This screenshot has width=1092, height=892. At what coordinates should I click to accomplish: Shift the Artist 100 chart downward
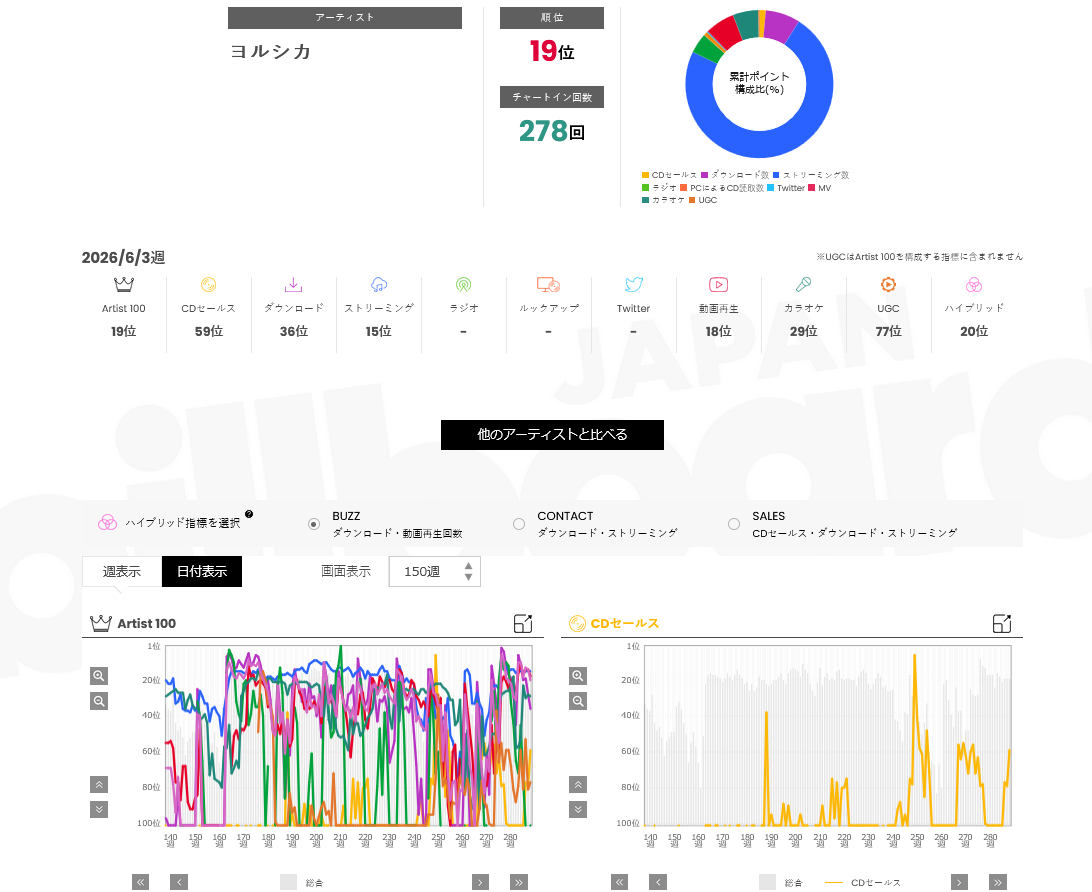pyautogui.click(x=99, y=809)
